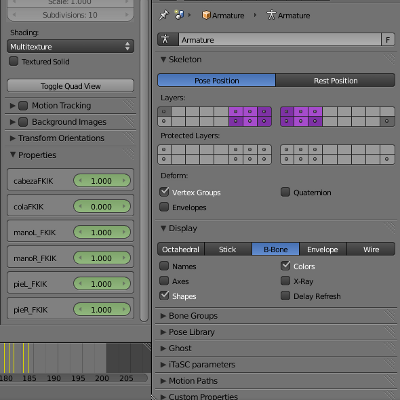Click the F fake user button
400x400 pixels.
[x=388, y=40]
